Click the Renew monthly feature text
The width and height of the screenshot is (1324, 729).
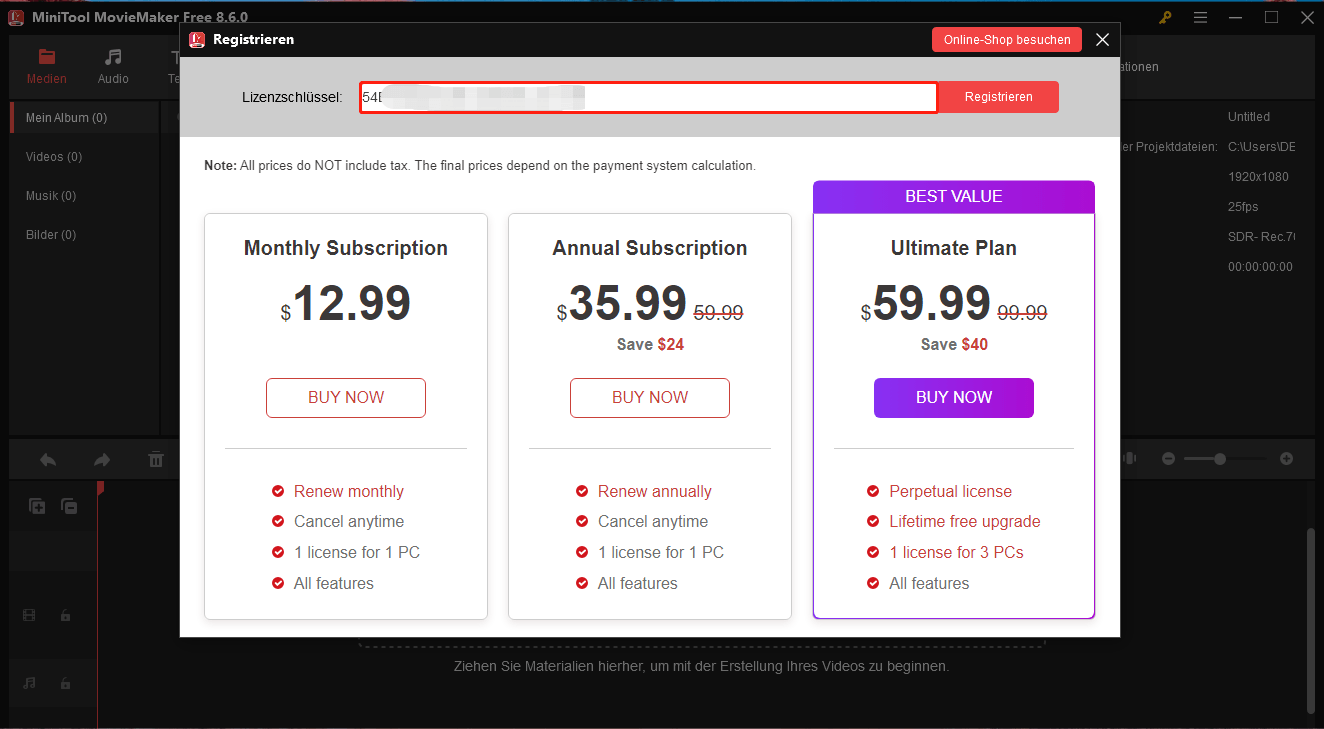[349, 491]
